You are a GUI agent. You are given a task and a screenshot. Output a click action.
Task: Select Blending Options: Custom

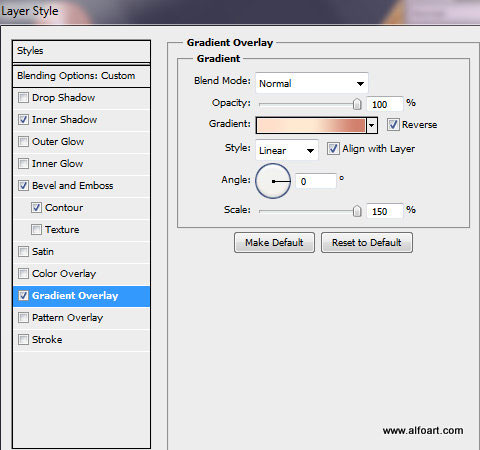81,76
